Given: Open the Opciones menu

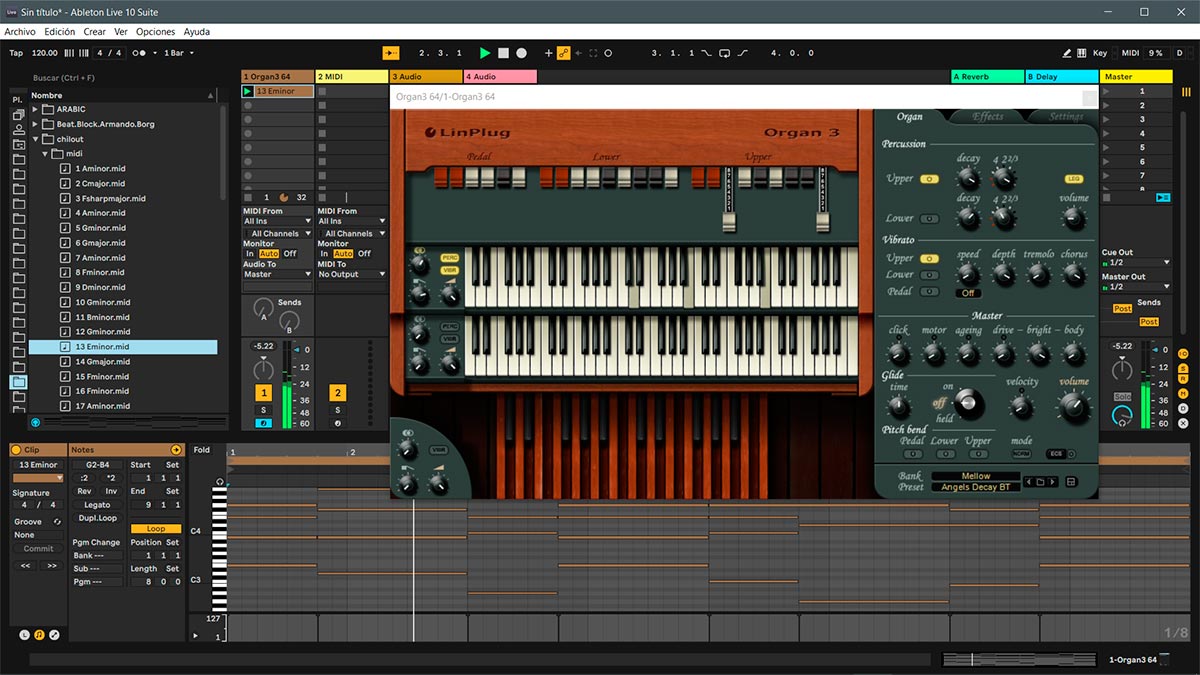Looking at the screenshot, I should pyautogui.click(x=155, y=32).
